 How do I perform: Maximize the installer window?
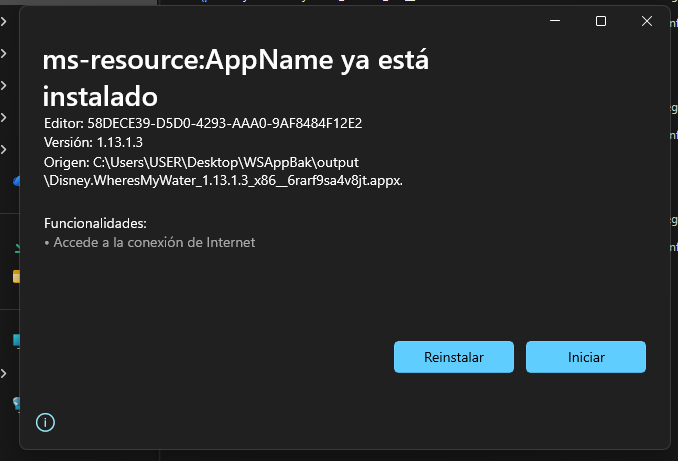click(x=601, y=21)
